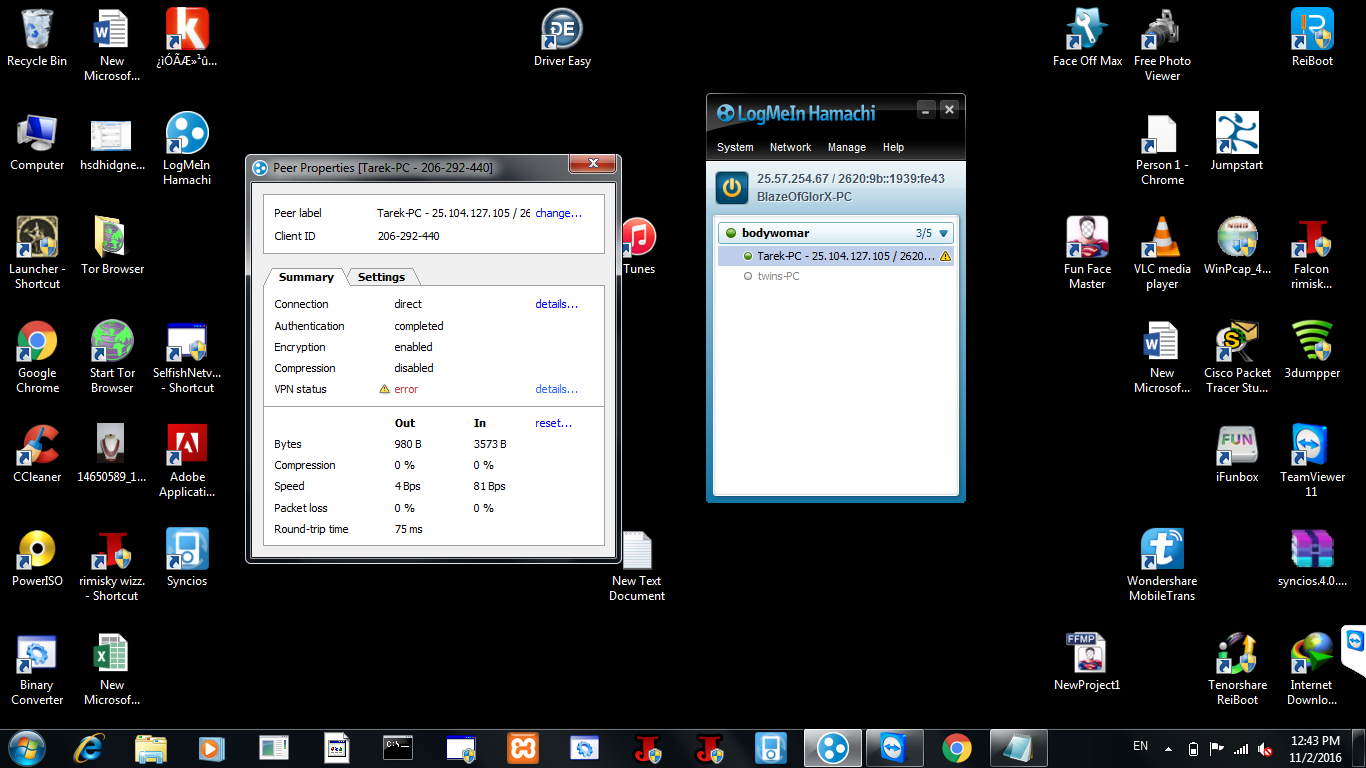This screenshot has width=1366, height=768.
Task: Open LogMeIn Hamachi desktop shortcut
Action: (x=187, y=149)
